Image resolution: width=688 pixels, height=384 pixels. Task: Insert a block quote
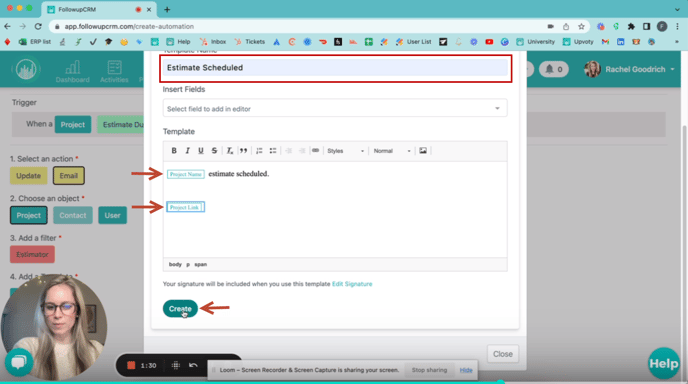point(243,151)
